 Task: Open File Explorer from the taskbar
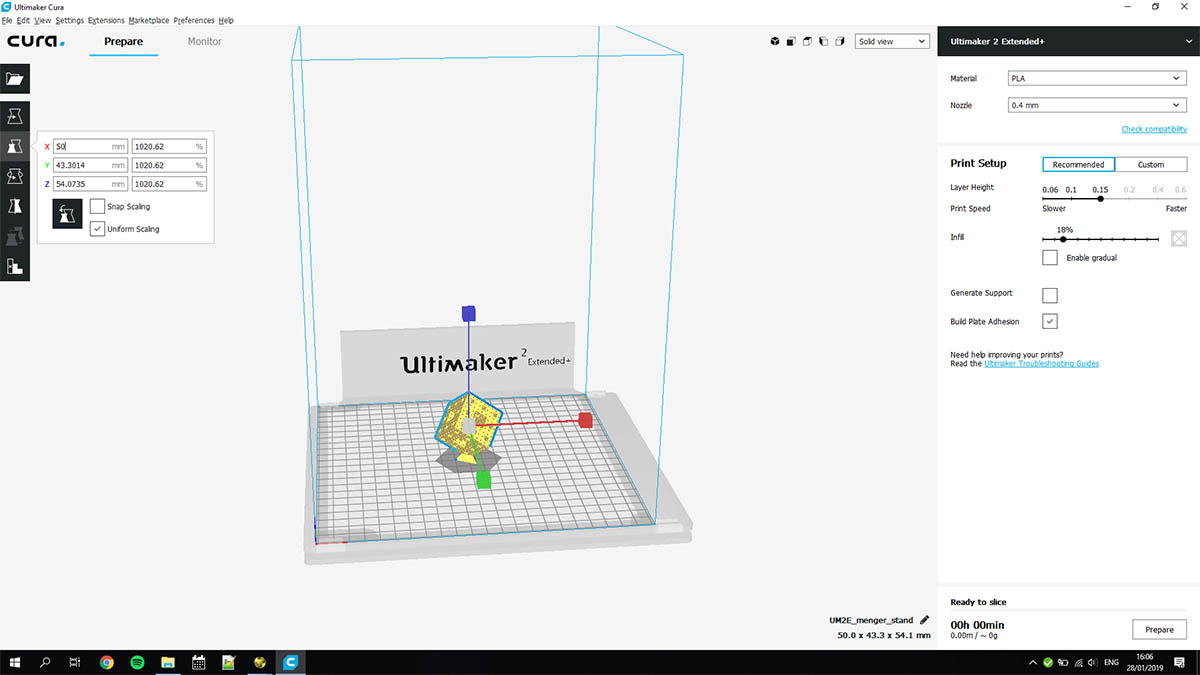(x=168, y=662)
